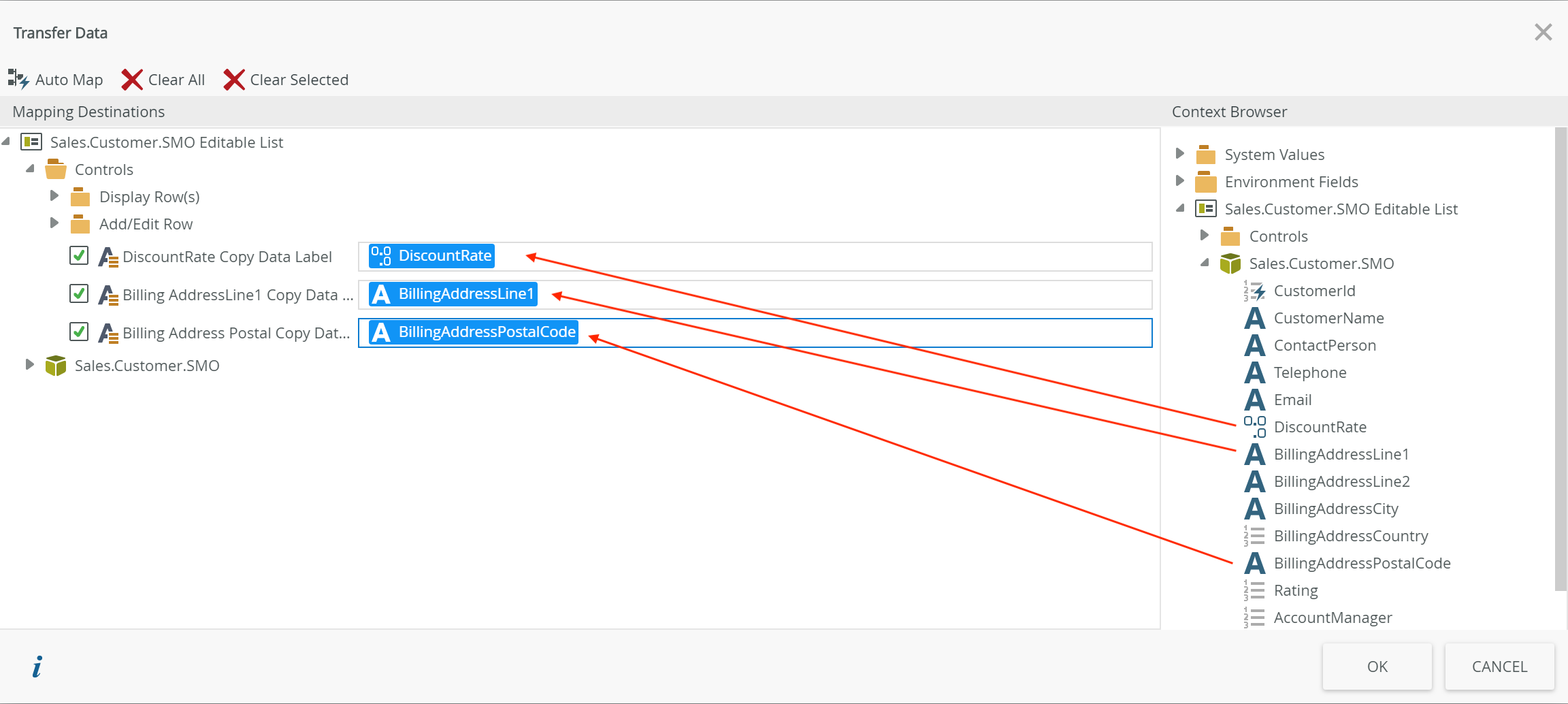Click the Controls folder icon in Mapping Destinations
This screenshot has width=1568, height=704.
pyautogui.click(x=55, y=169)
